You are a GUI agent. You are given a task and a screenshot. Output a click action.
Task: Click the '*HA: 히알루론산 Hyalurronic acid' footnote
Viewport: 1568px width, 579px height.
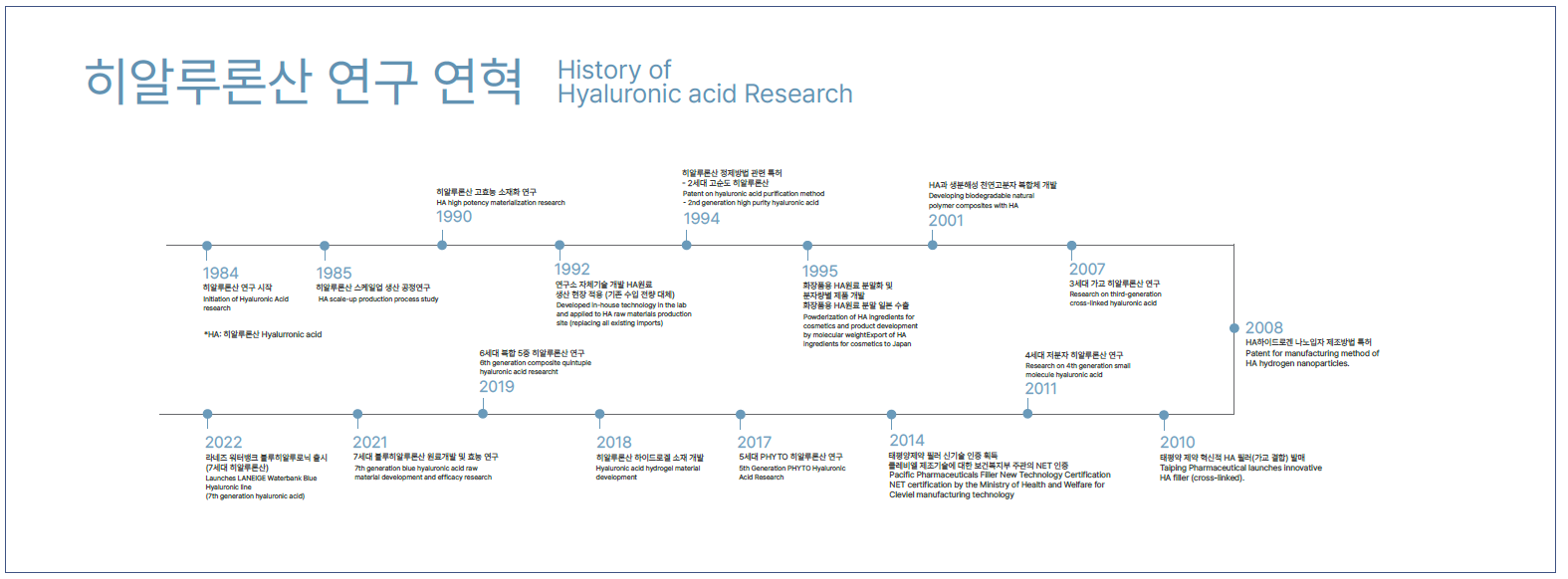[263, 335]
